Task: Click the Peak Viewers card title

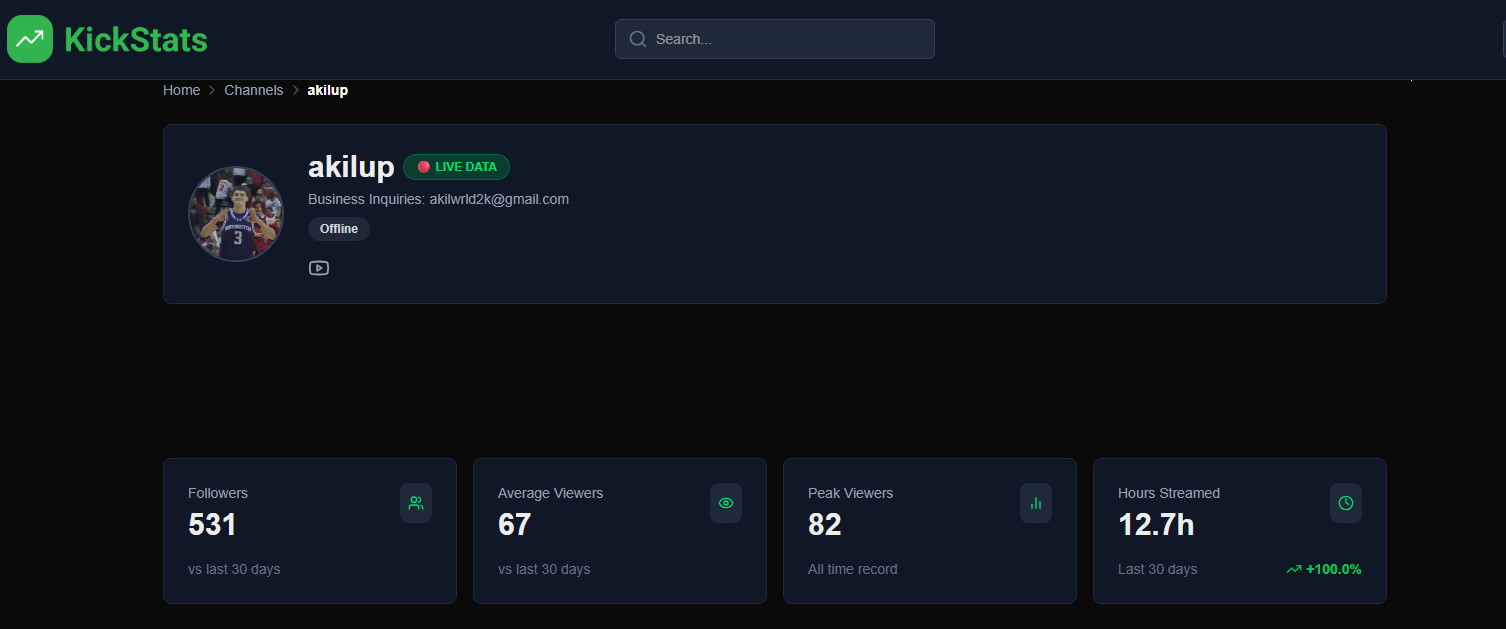Action: [x=851, y=493]
